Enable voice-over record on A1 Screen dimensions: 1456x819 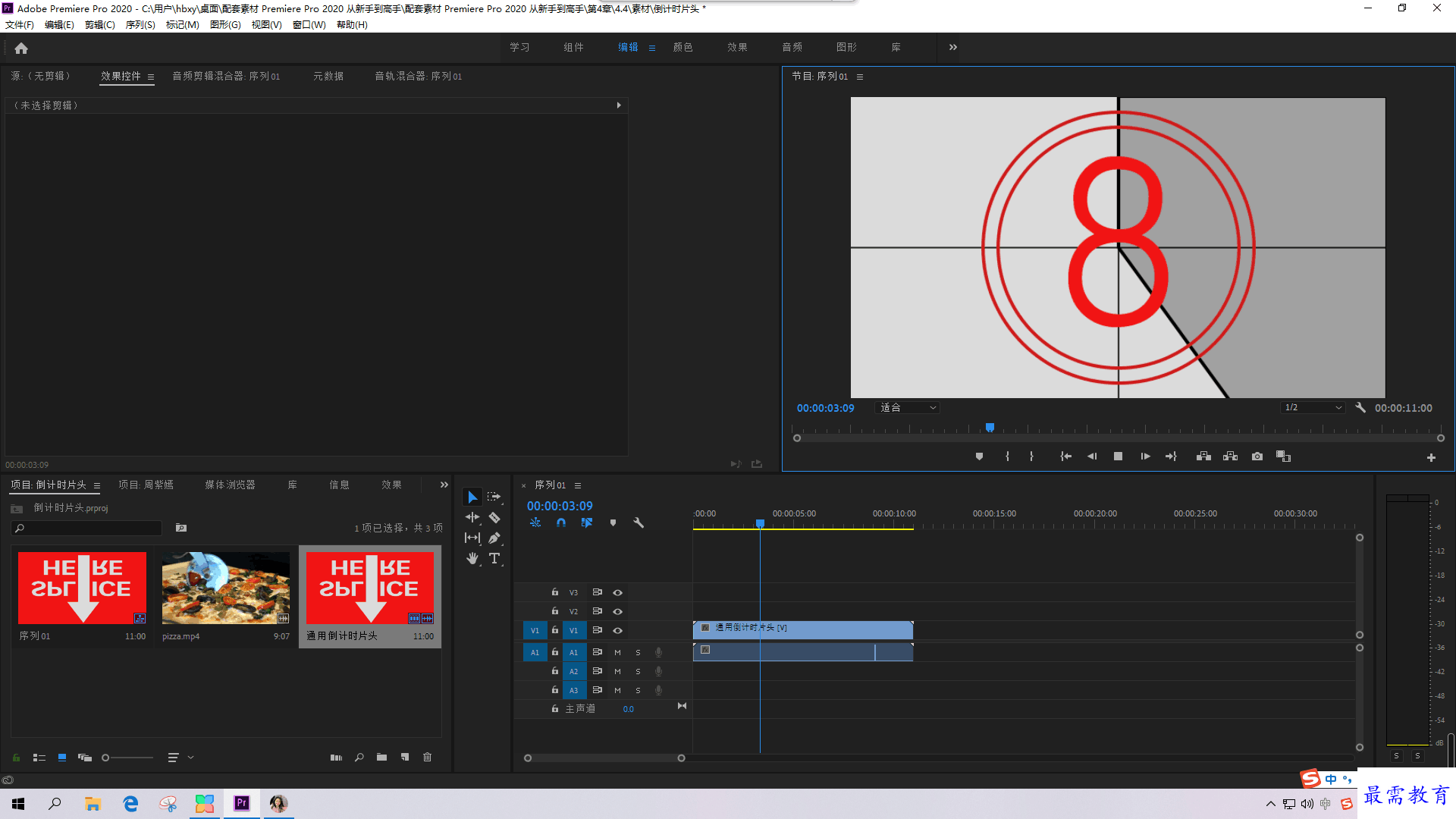pos(658,652)
